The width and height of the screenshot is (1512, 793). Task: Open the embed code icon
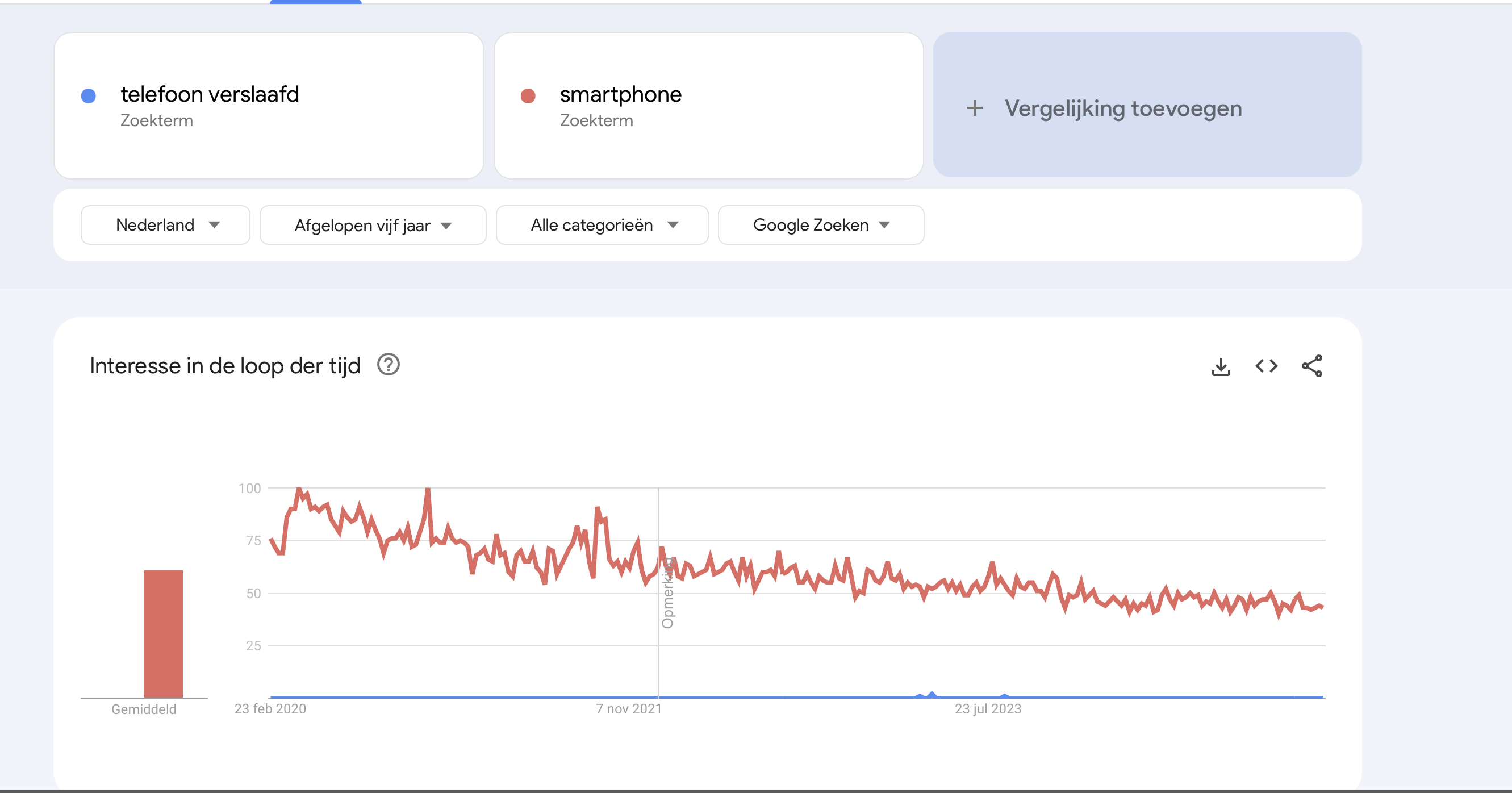point(1266,366)
